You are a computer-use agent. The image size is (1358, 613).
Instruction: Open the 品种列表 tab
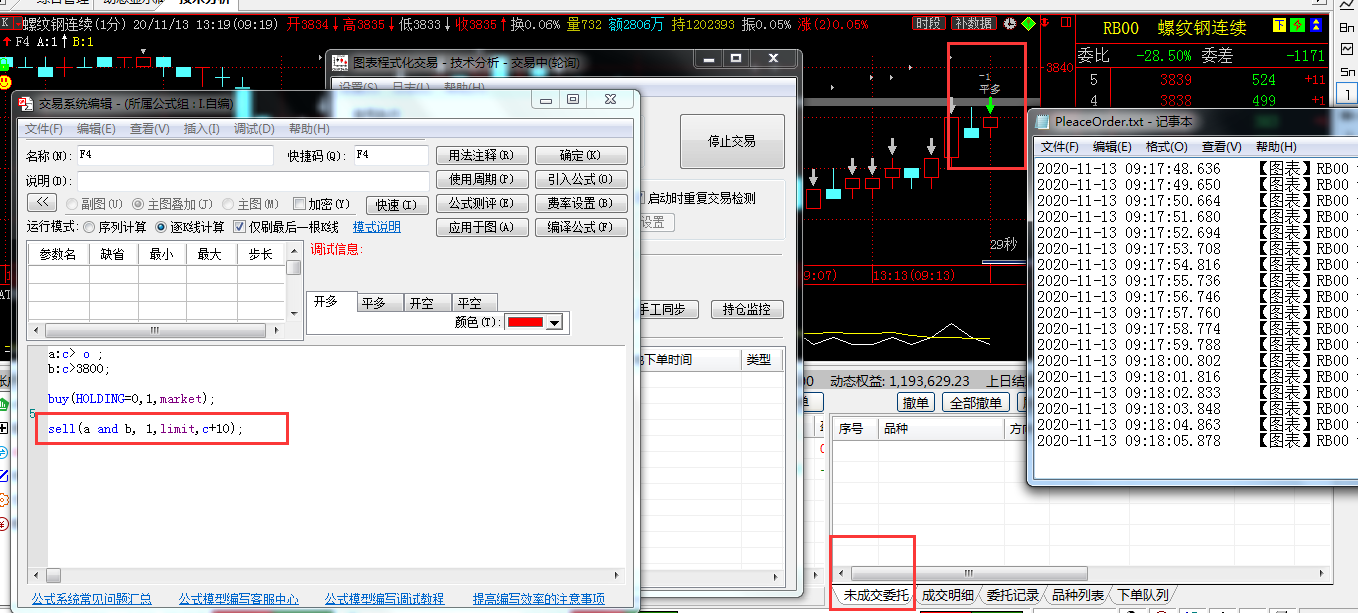click(1078, 595)
